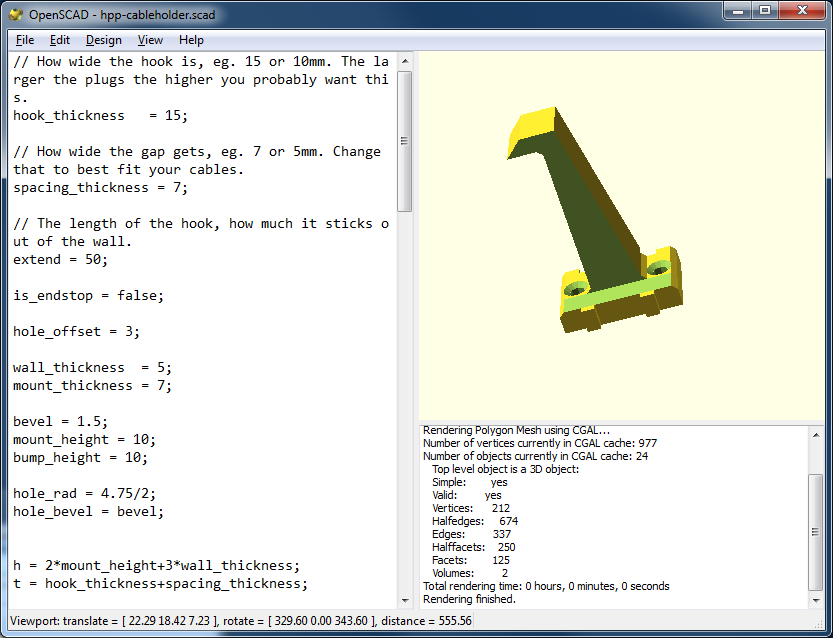This screenshot has height=638, width=833.
Task: Click the console scrollbar up arrow
Action: (816, 436)
